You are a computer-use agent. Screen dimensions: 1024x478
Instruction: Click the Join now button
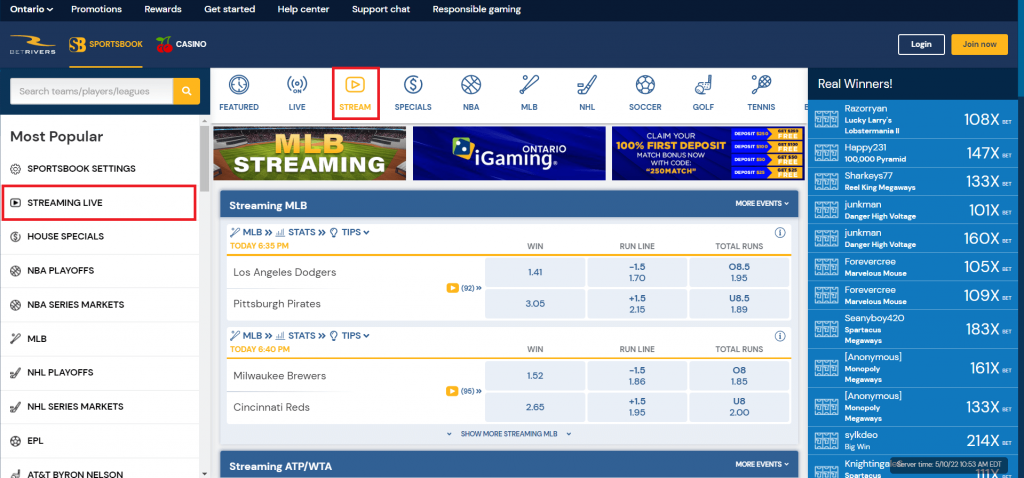(x=979, y=44)
